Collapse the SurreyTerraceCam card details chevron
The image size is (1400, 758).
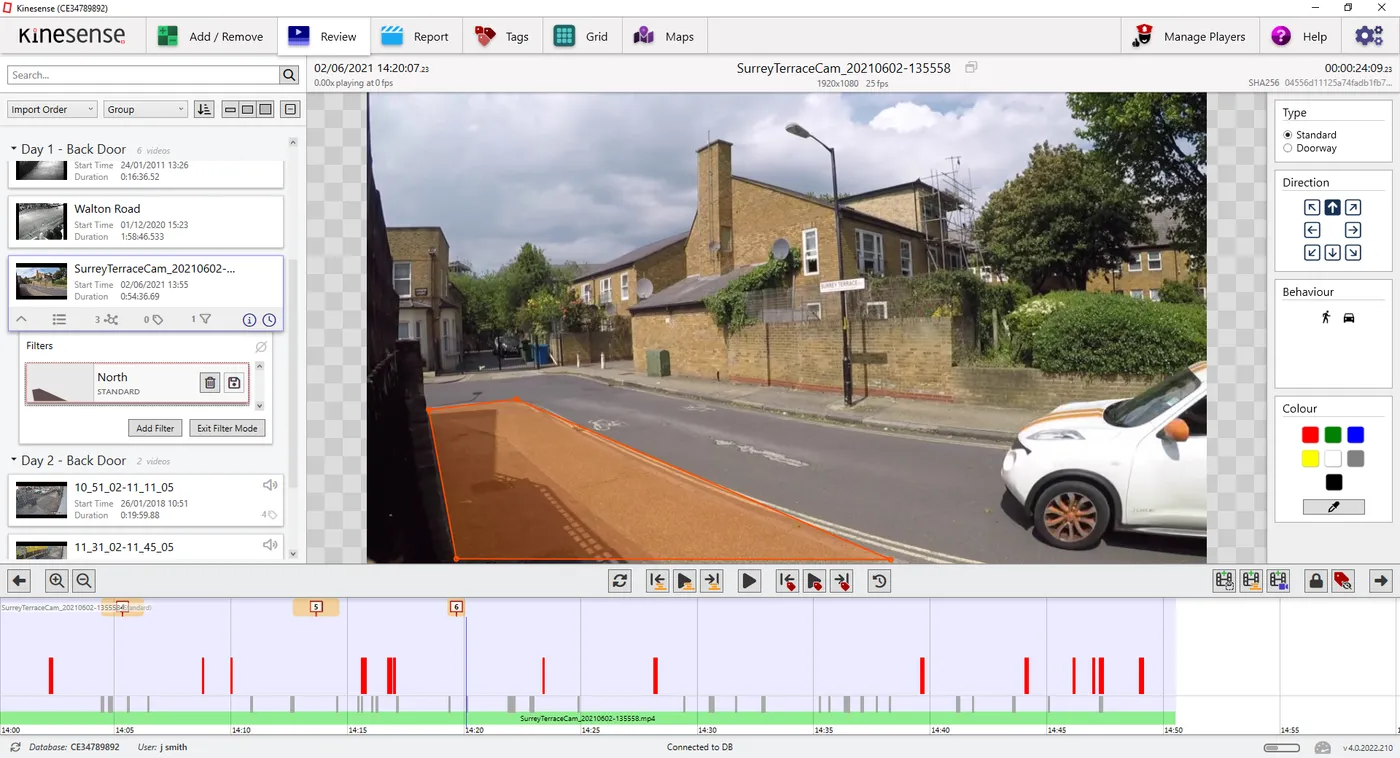pyautogui.click(x=22, y=320)
